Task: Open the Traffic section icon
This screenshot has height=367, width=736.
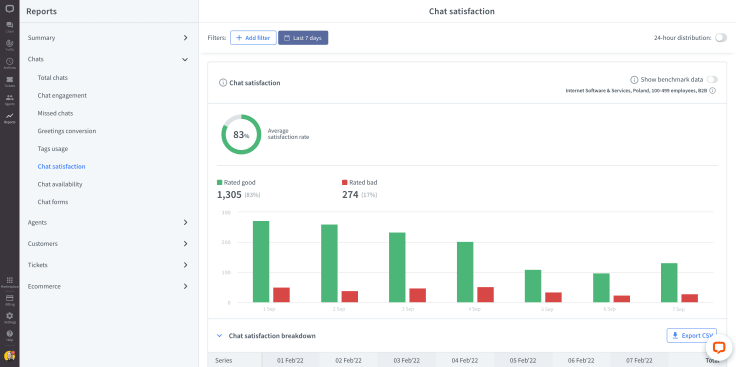Action: (x=9, y=45)
